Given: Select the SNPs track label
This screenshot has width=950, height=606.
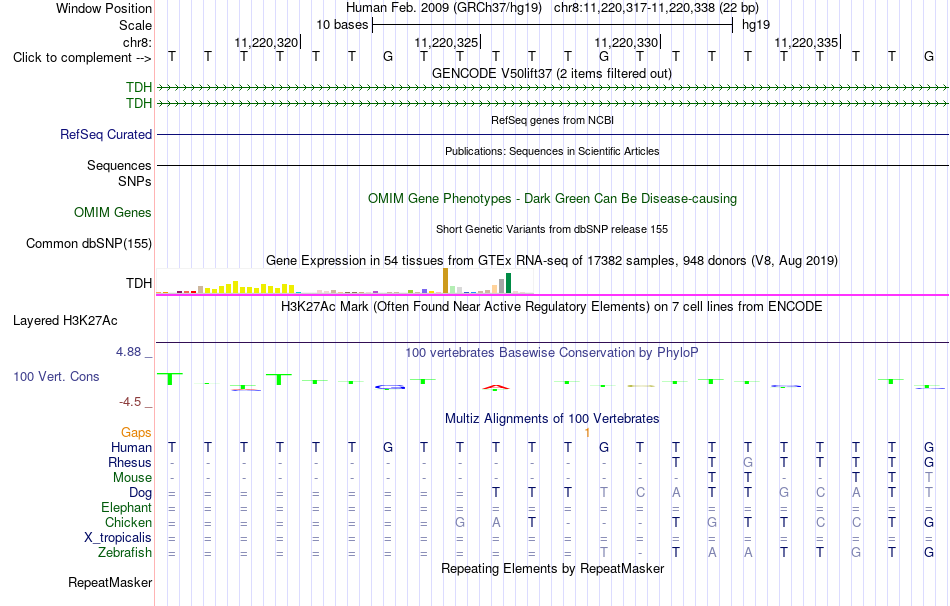Looking at the screenshot, I should point(135,181).
